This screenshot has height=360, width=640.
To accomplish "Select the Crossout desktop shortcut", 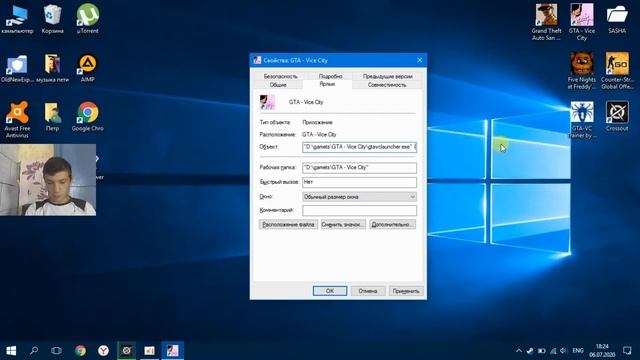I will (x=617, y=116).
